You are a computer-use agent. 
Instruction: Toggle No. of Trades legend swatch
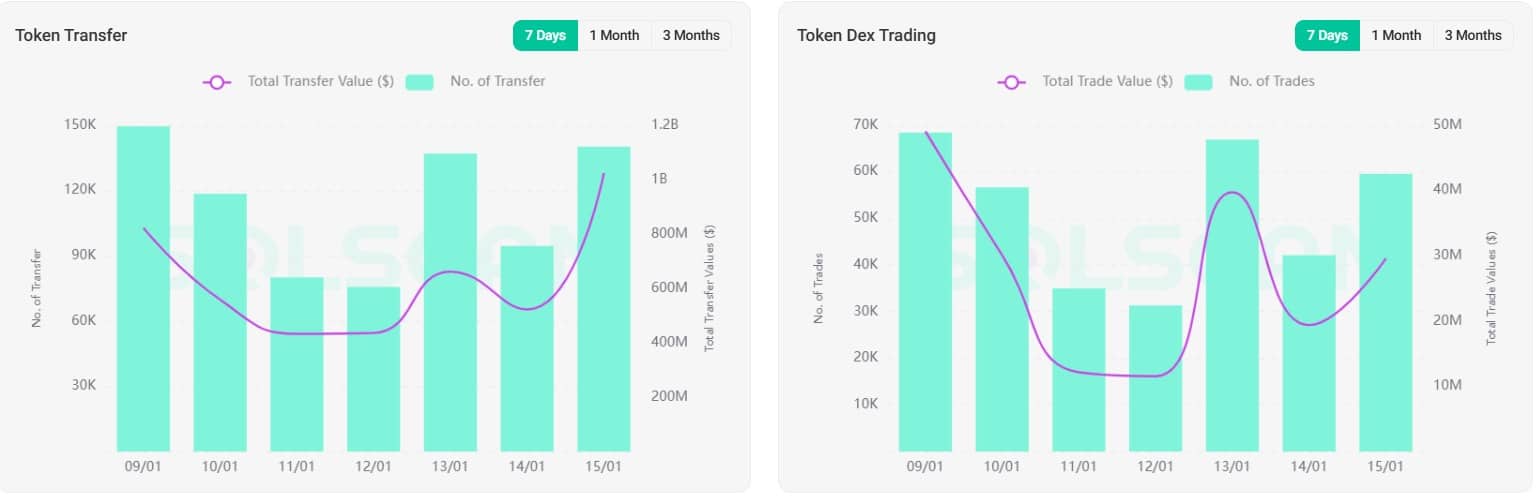coord(1198,82)
